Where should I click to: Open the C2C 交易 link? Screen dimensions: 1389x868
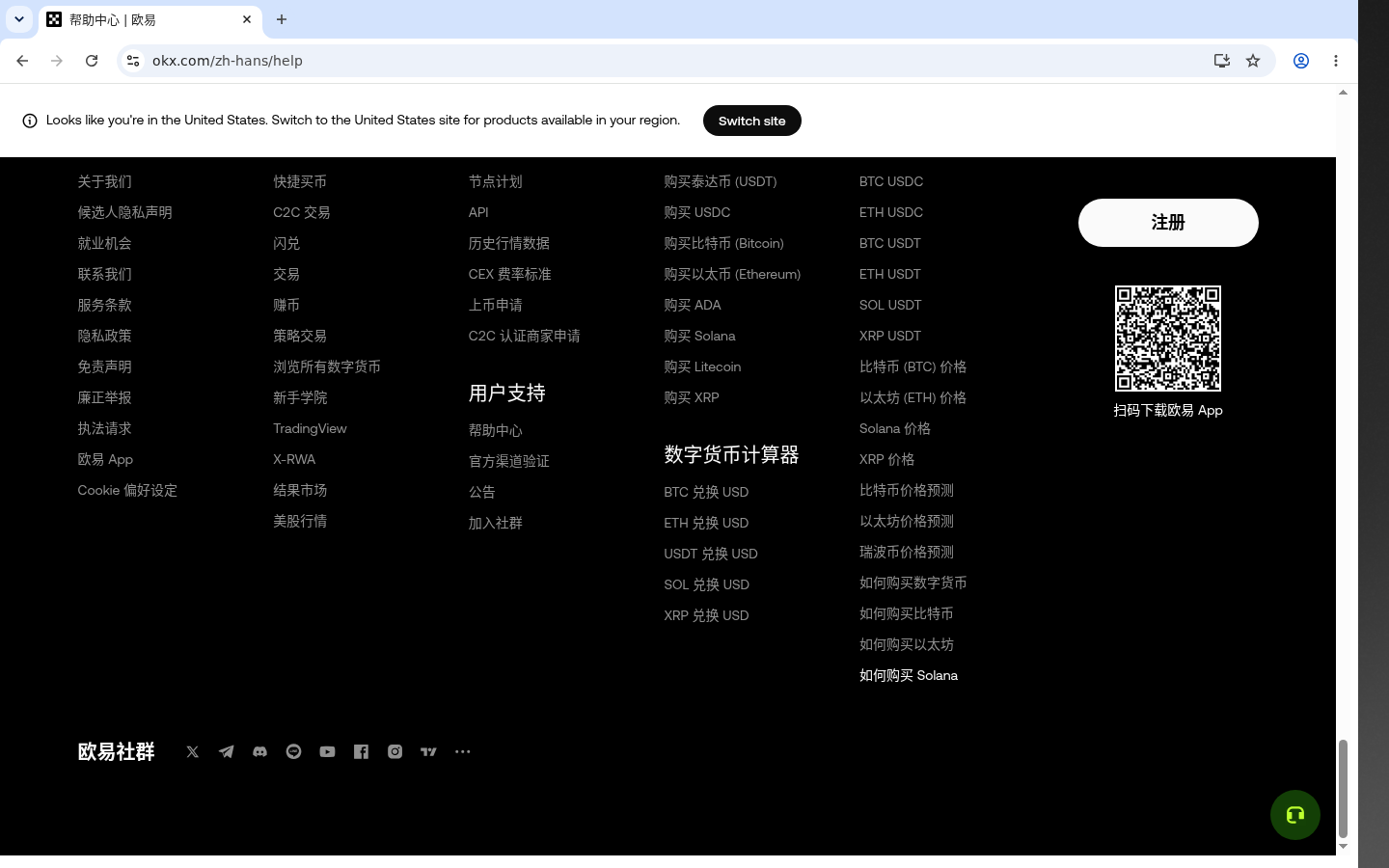302,212
